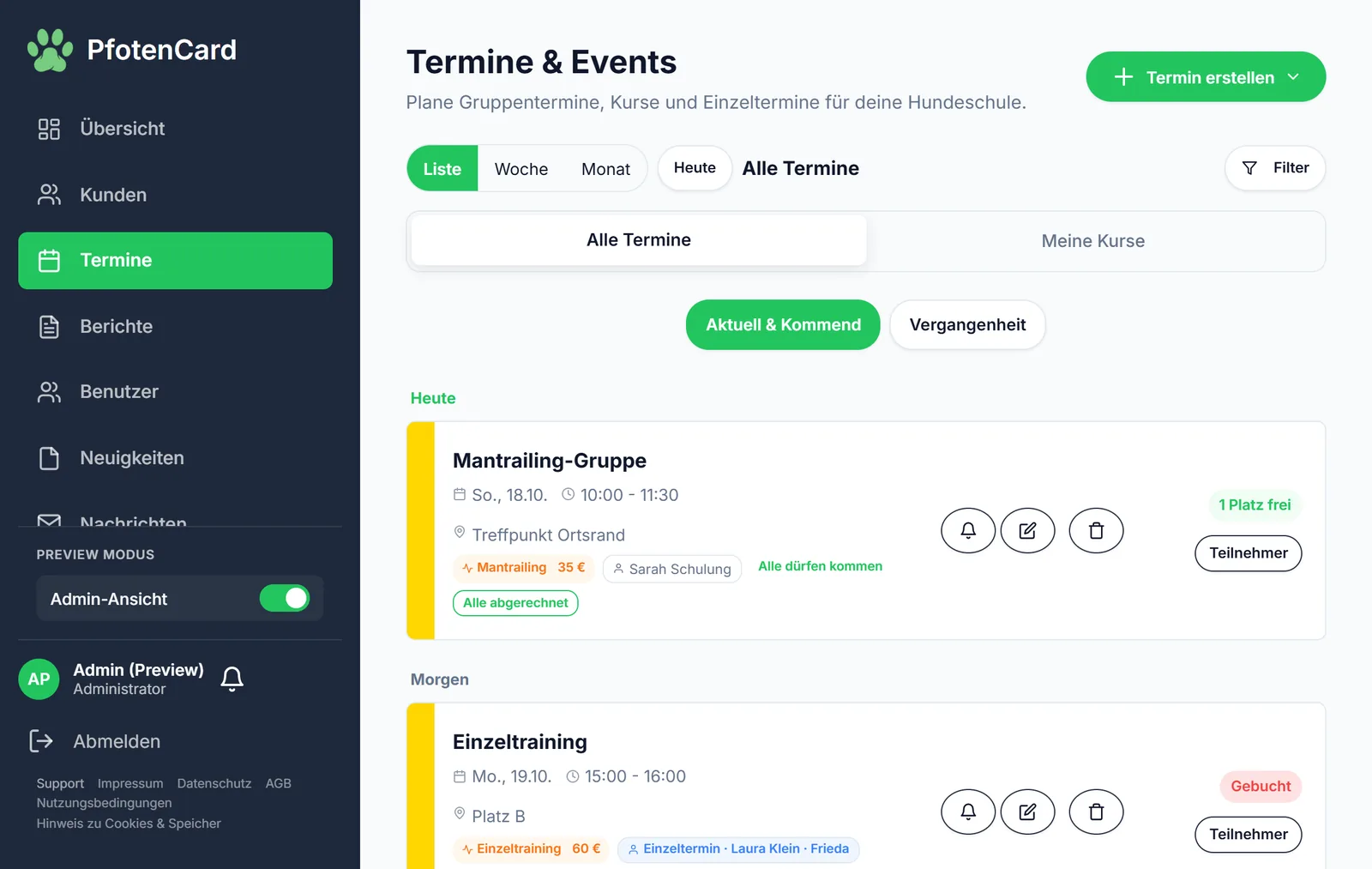This screenshot has height=869, width=1372.
Task: Open the Übersicht dashboard page
Action: [175, 129]
